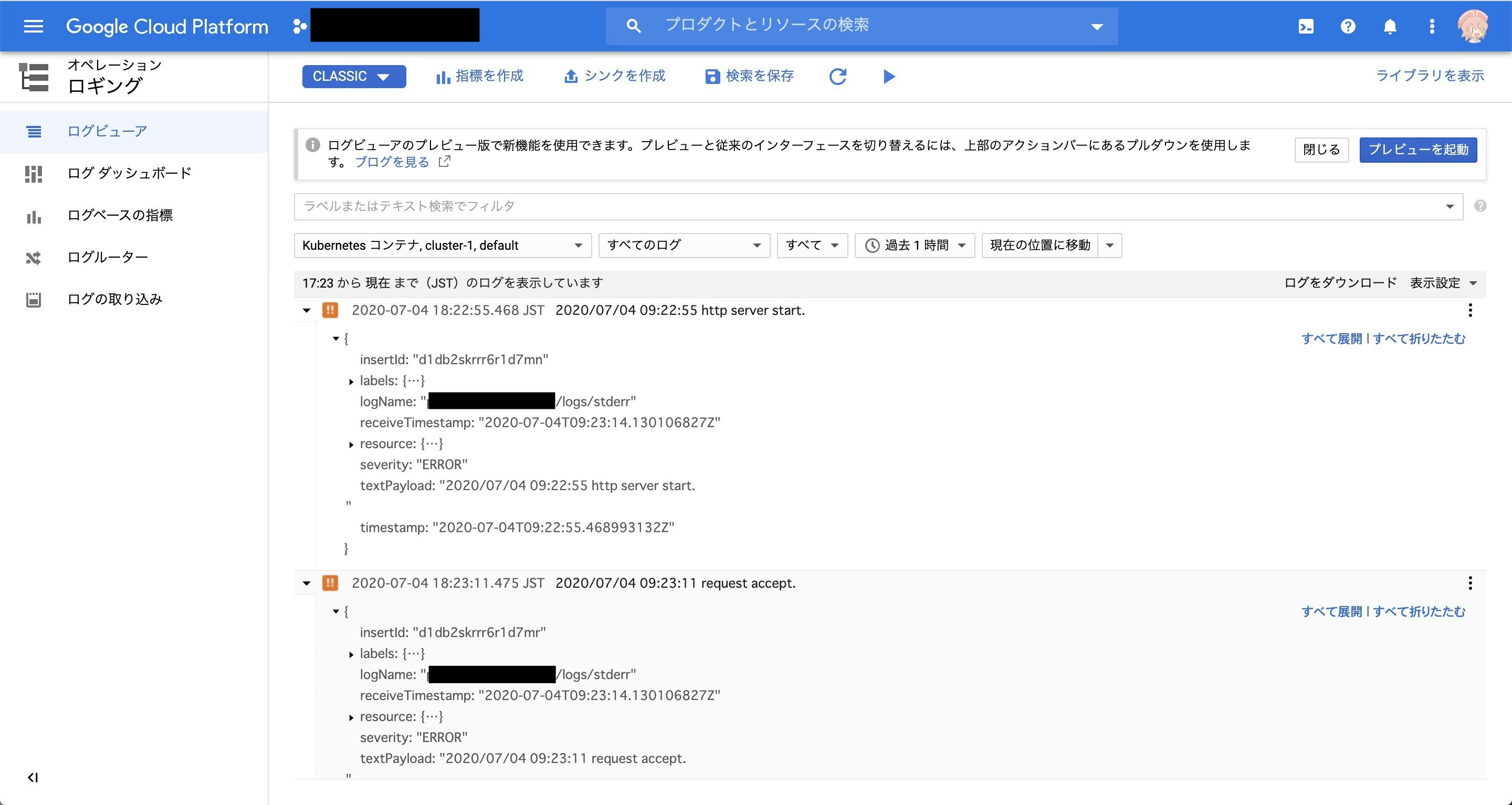Open the CLASSIC viewer dropdown

point(354,76)
